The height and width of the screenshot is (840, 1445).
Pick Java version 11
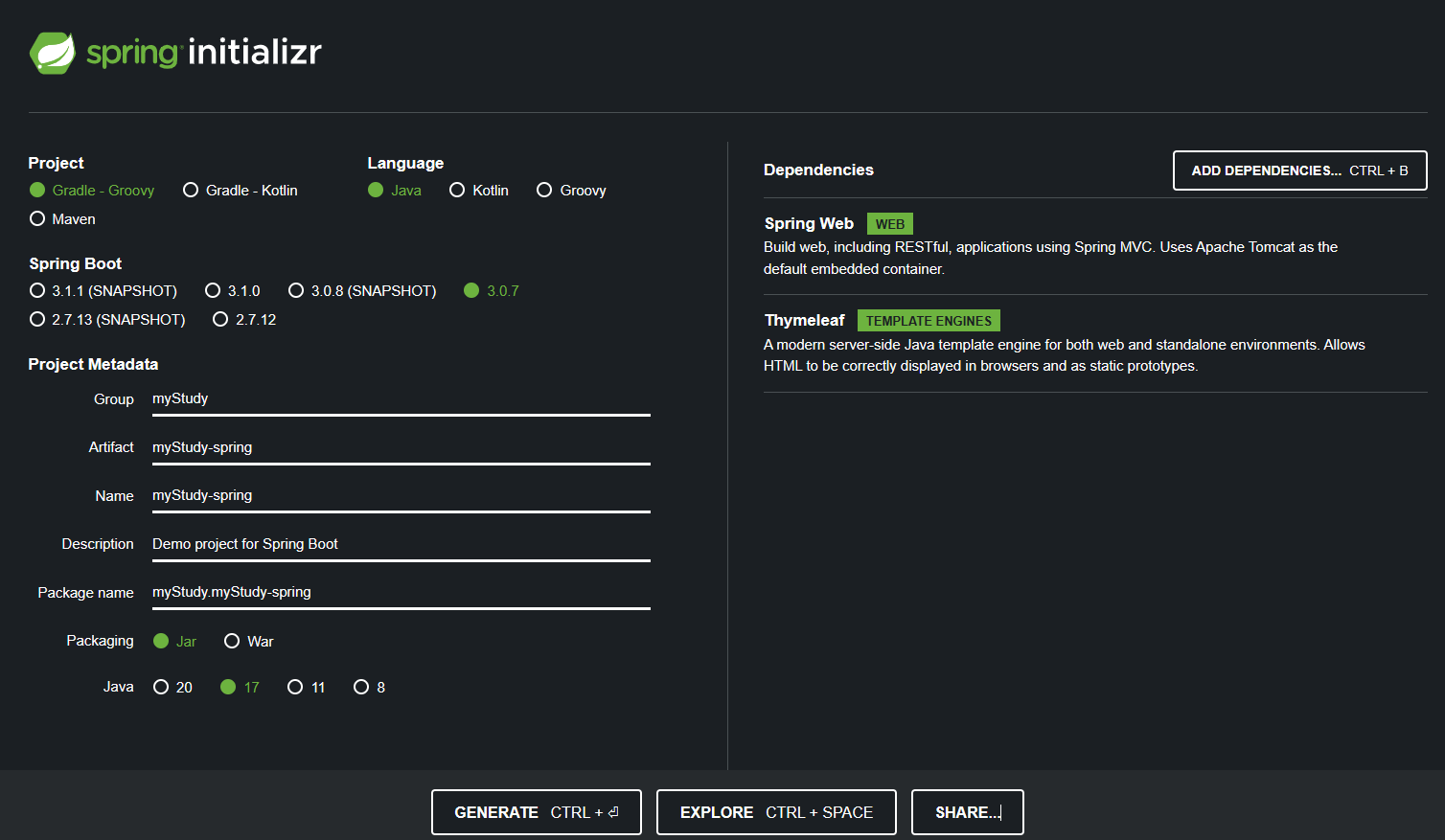307,688
